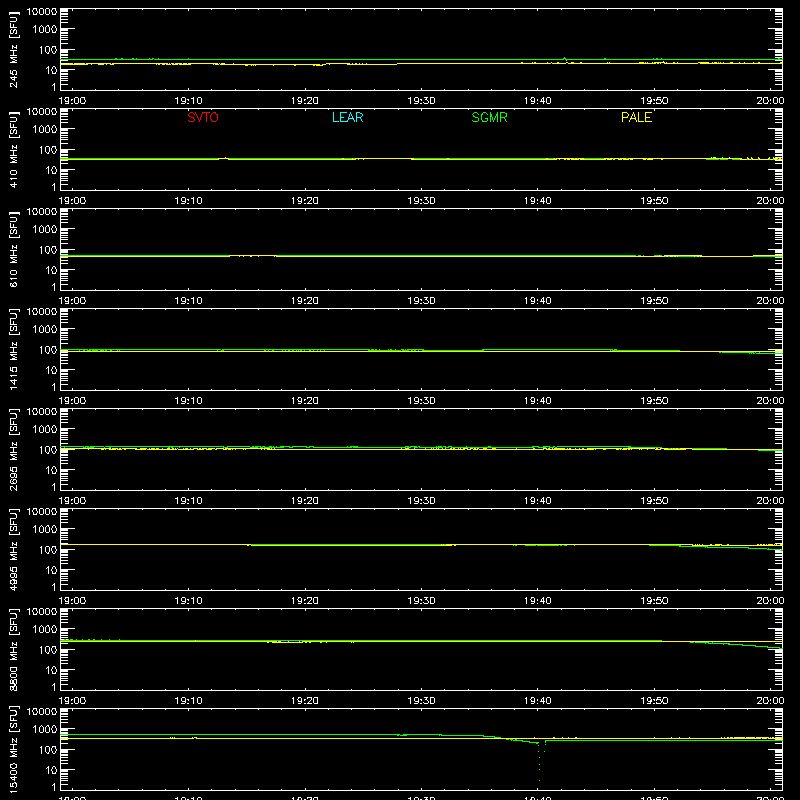Click the 19:00 tick below the 245 MHz plot

click(x=72, y=101)
